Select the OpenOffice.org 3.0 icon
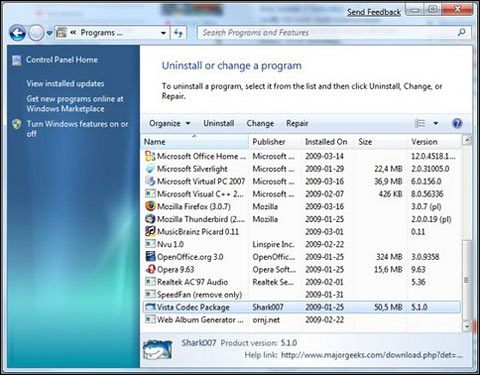Screen dimensions: 480x375 (x=150, y=257)
